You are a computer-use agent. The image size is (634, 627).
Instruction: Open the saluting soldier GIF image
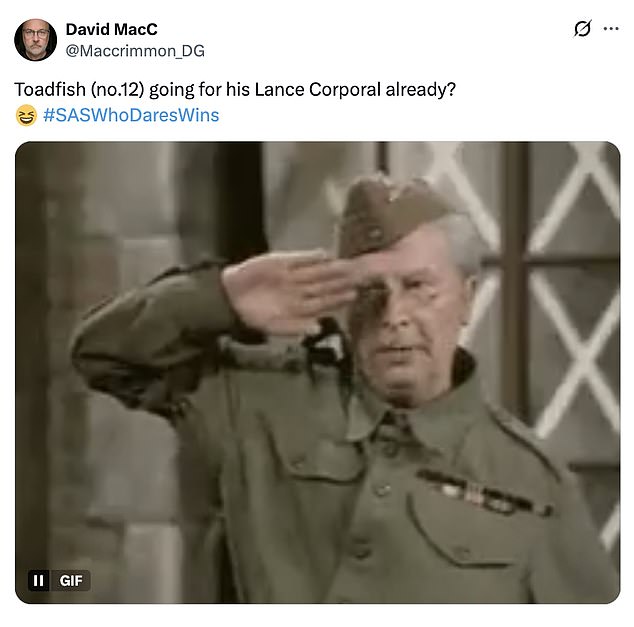[317, 372]
